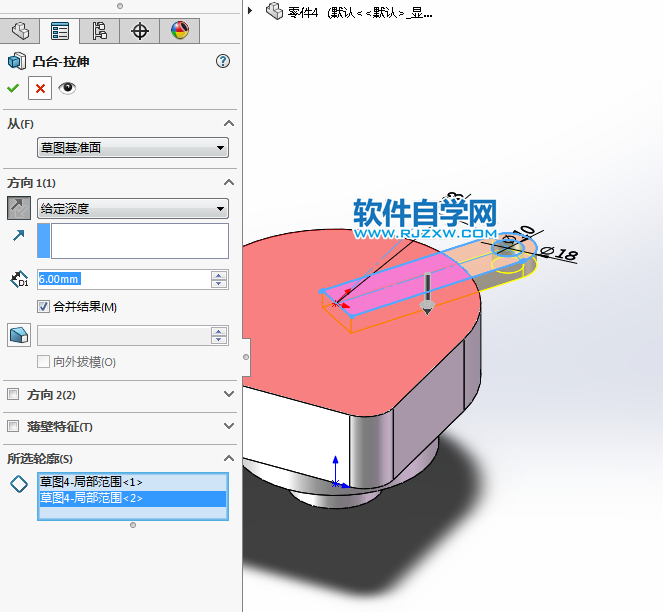This screenshot has width=663, height=612.
Task: Click the draft angle up spinner
Action: (219, 331)
